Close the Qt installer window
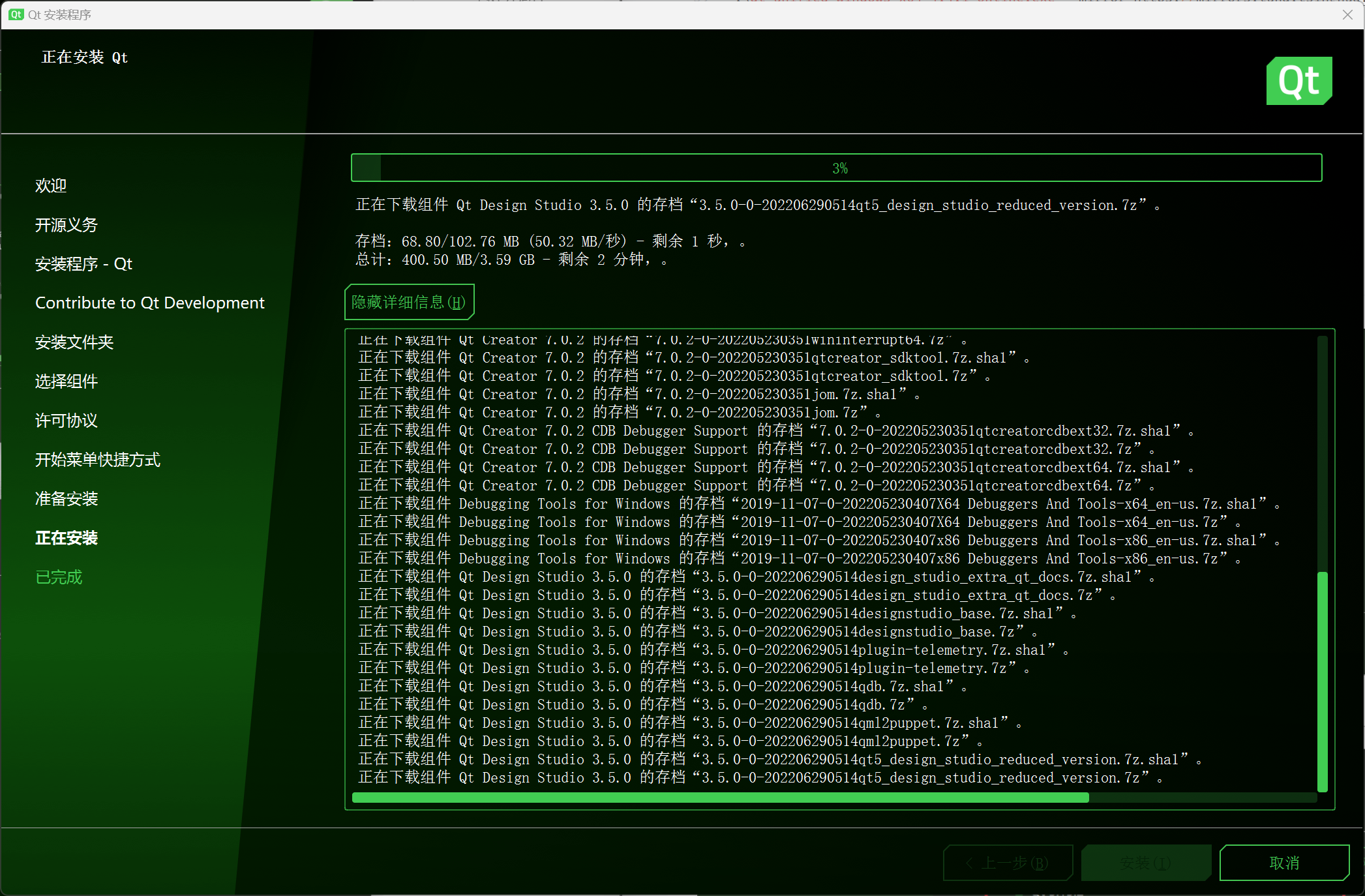1365x896 pixels. coord(1347,14)
